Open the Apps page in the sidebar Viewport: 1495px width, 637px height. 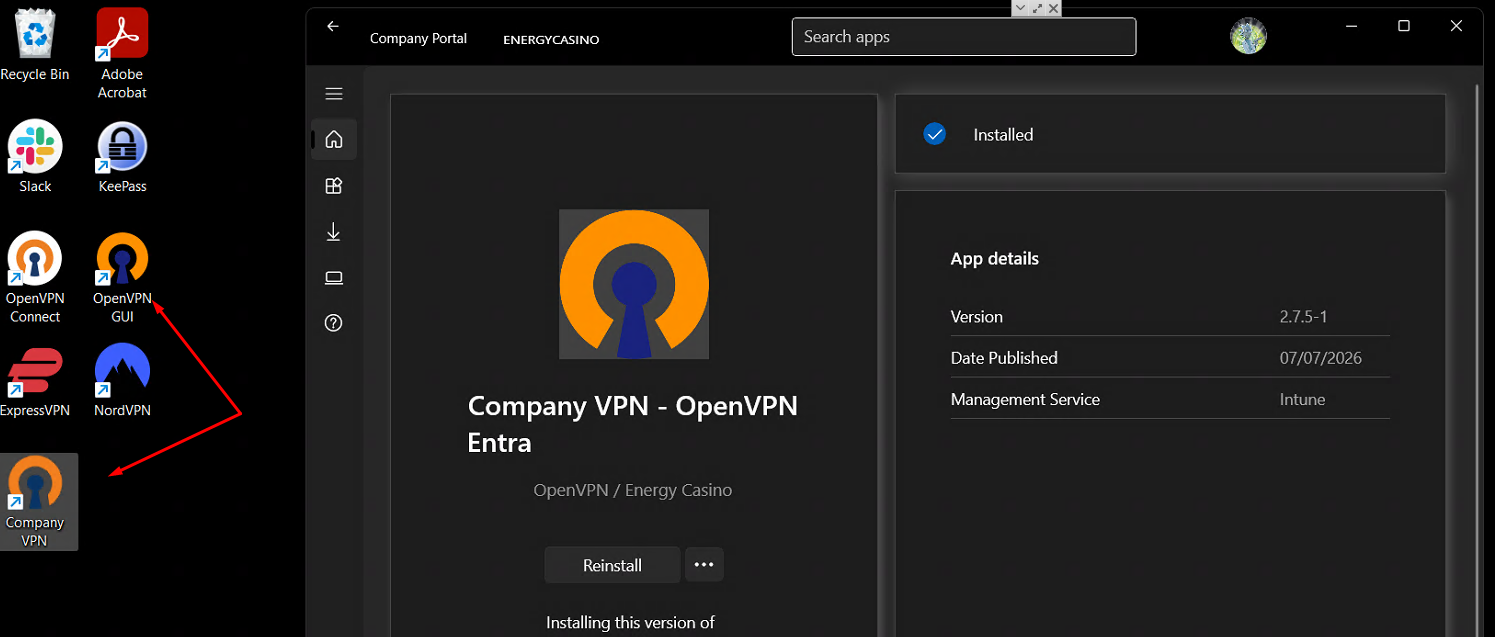334,185
